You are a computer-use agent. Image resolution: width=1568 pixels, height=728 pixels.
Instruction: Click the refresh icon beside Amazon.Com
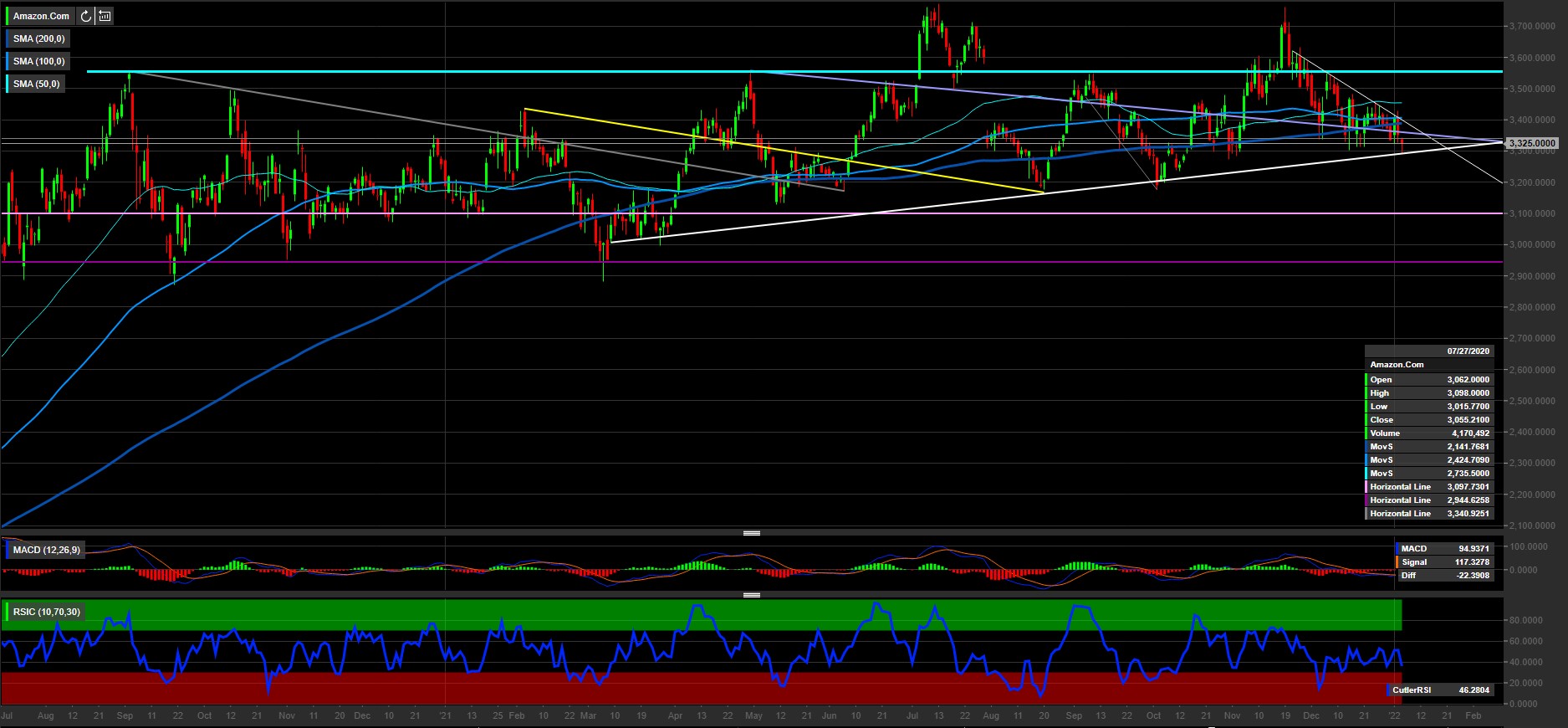[x=86, y=16]
